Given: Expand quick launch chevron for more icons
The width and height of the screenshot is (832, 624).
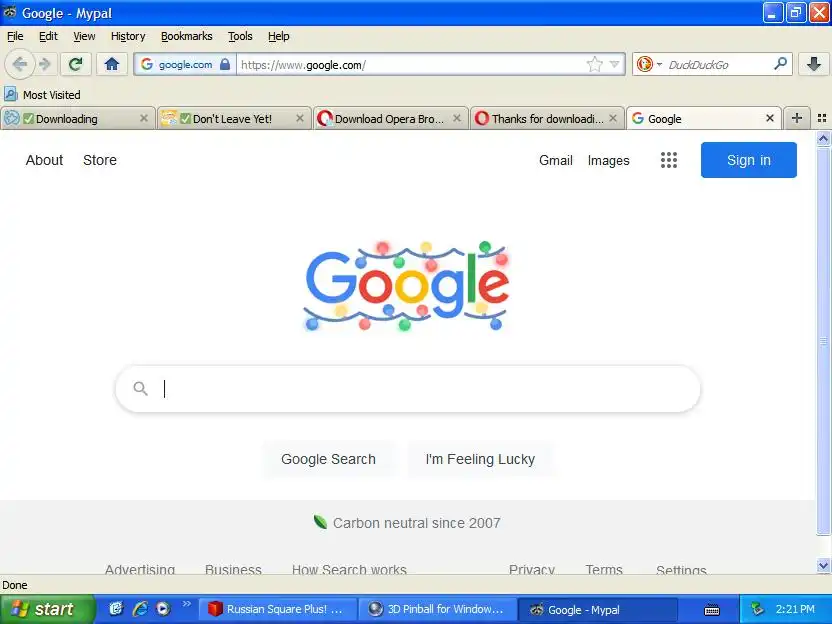Looking at the screenshot, I should [186, 604].
